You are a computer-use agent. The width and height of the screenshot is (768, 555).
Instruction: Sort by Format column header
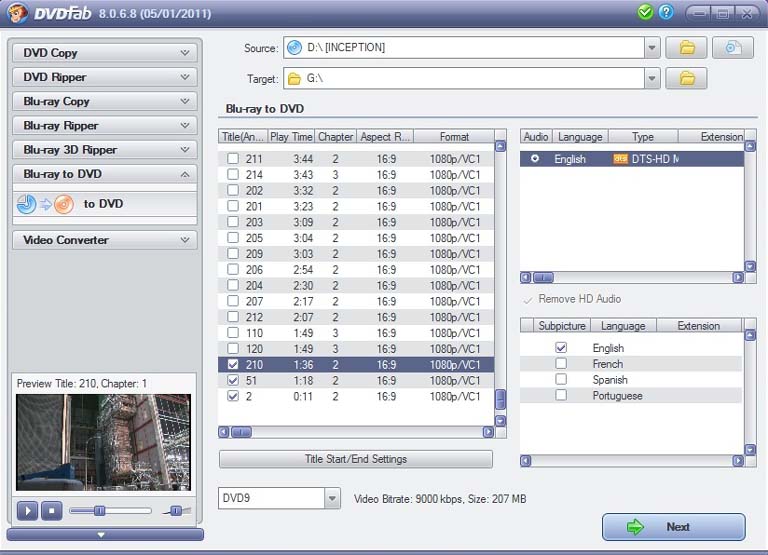454,137
